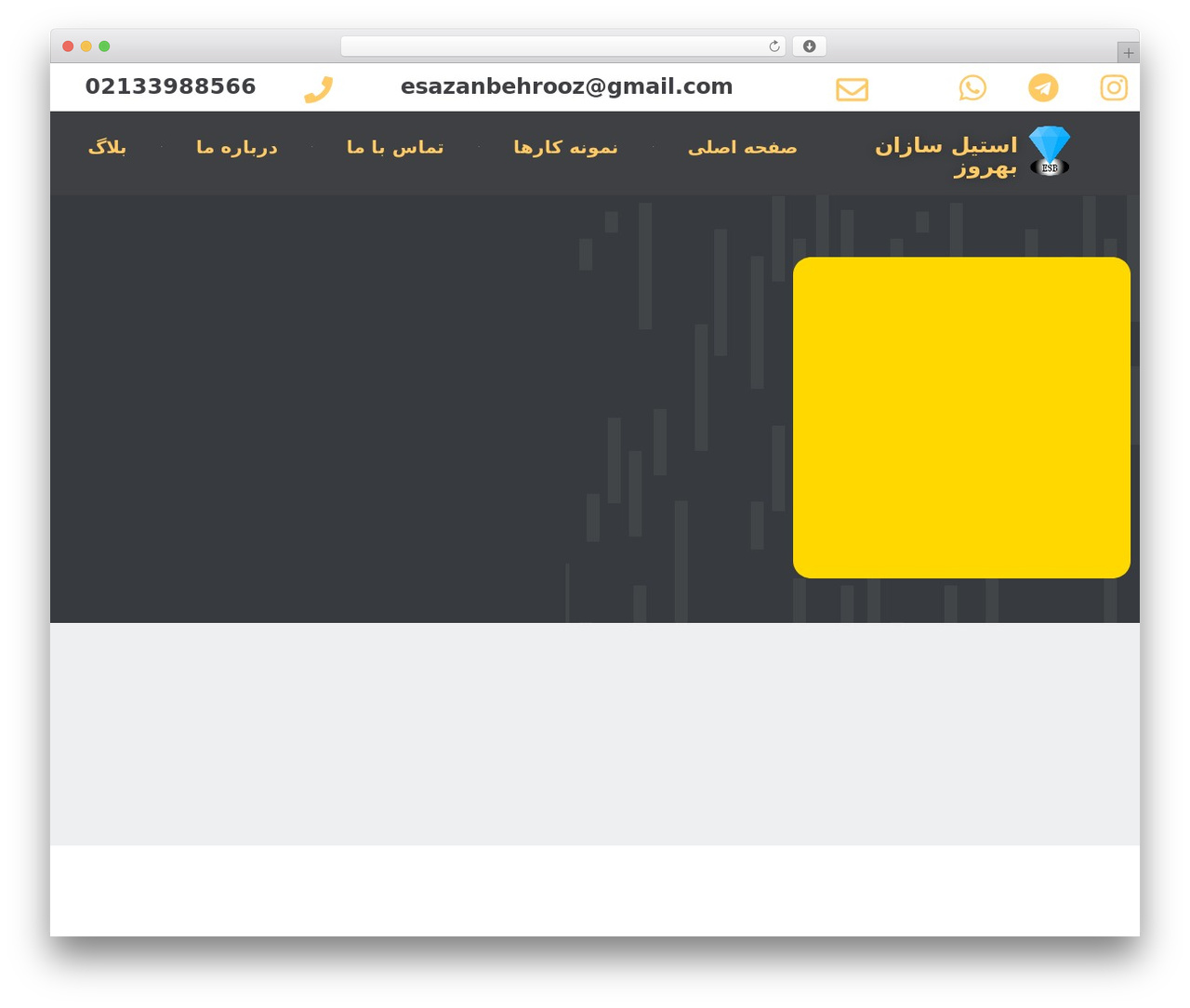Open the صفحه اصلی menu item
The image size is (1190, 1008).
pyautogui.click(x=742, y=147)
